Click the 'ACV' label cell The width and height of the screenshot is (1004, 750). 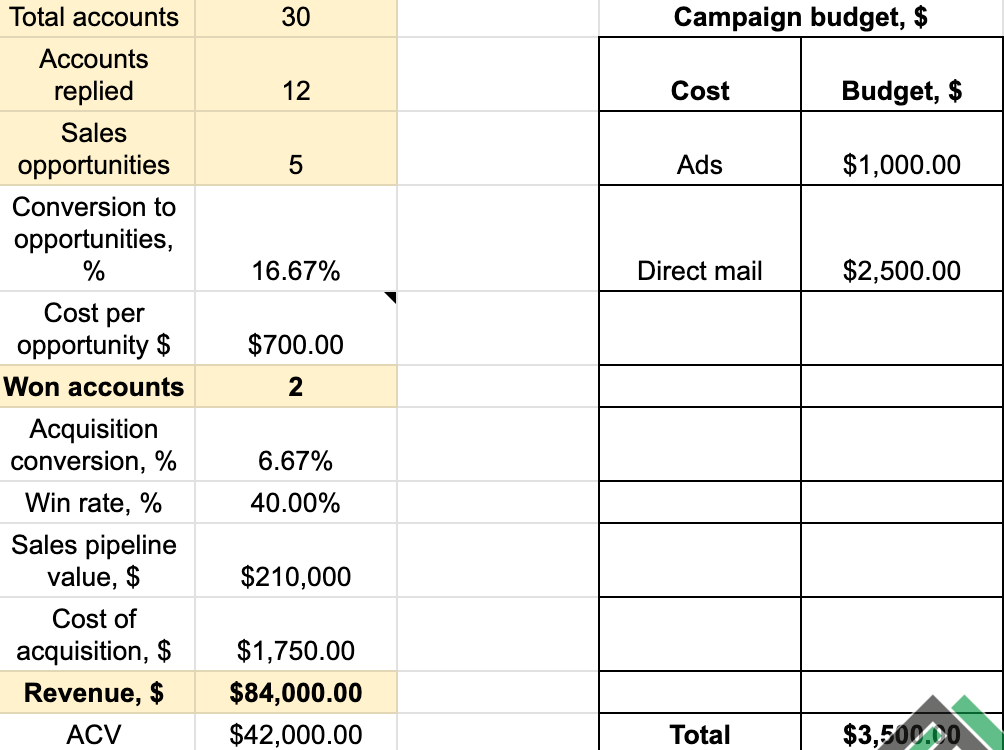pyautogui.click(x=97, y=733)
